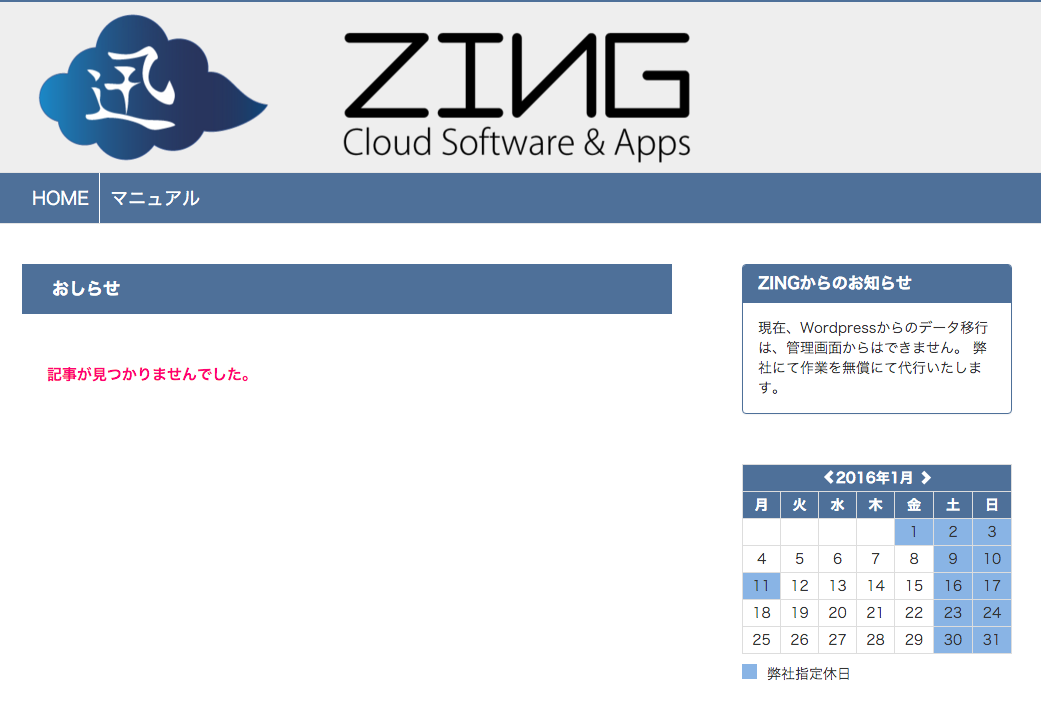Image resolution: width=1041 pixels, height=715 pixels.
Task: Click the ZING Cloud Software & Apps title
Action: (517, 96)
